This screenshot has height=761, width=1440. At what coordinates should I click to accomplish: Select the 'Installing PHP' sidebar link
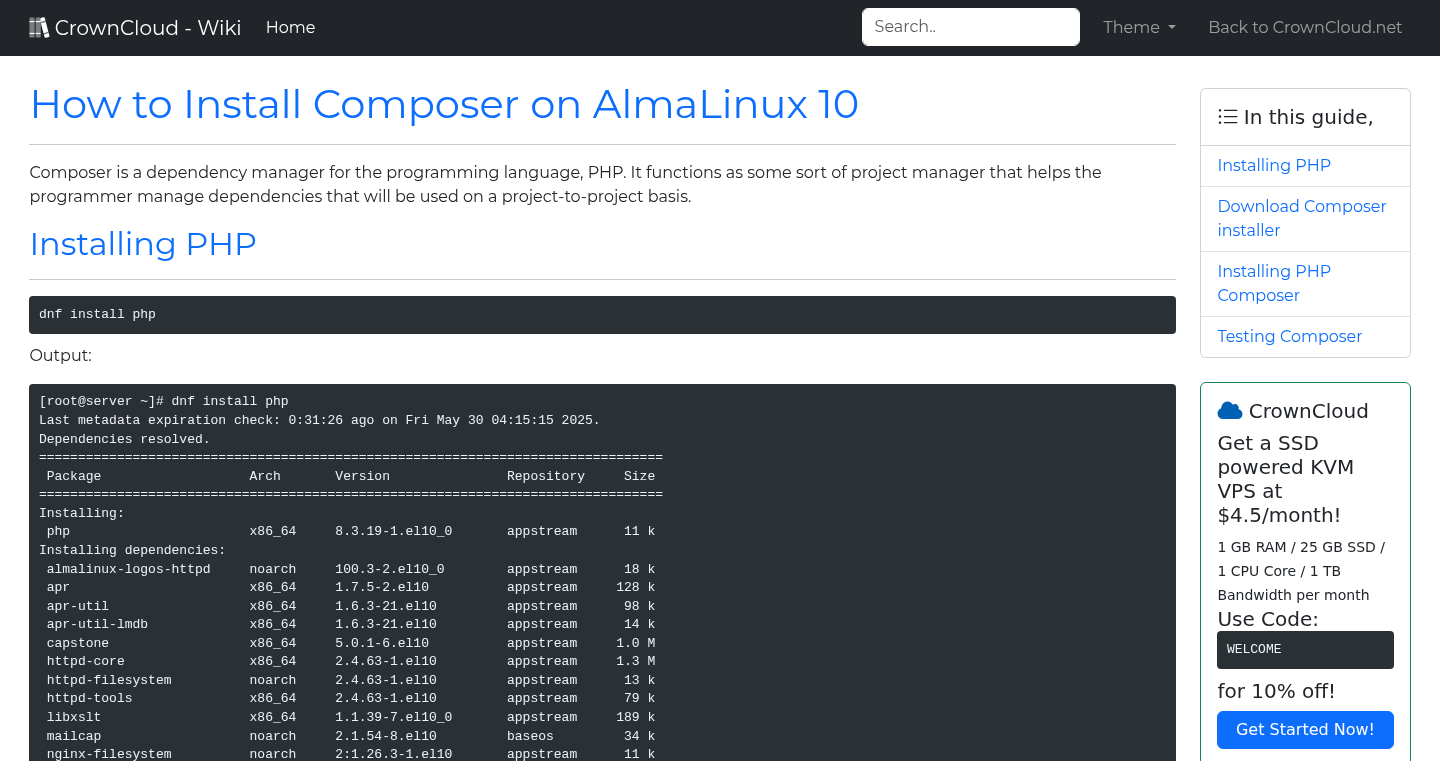(x=1274, y=165)
